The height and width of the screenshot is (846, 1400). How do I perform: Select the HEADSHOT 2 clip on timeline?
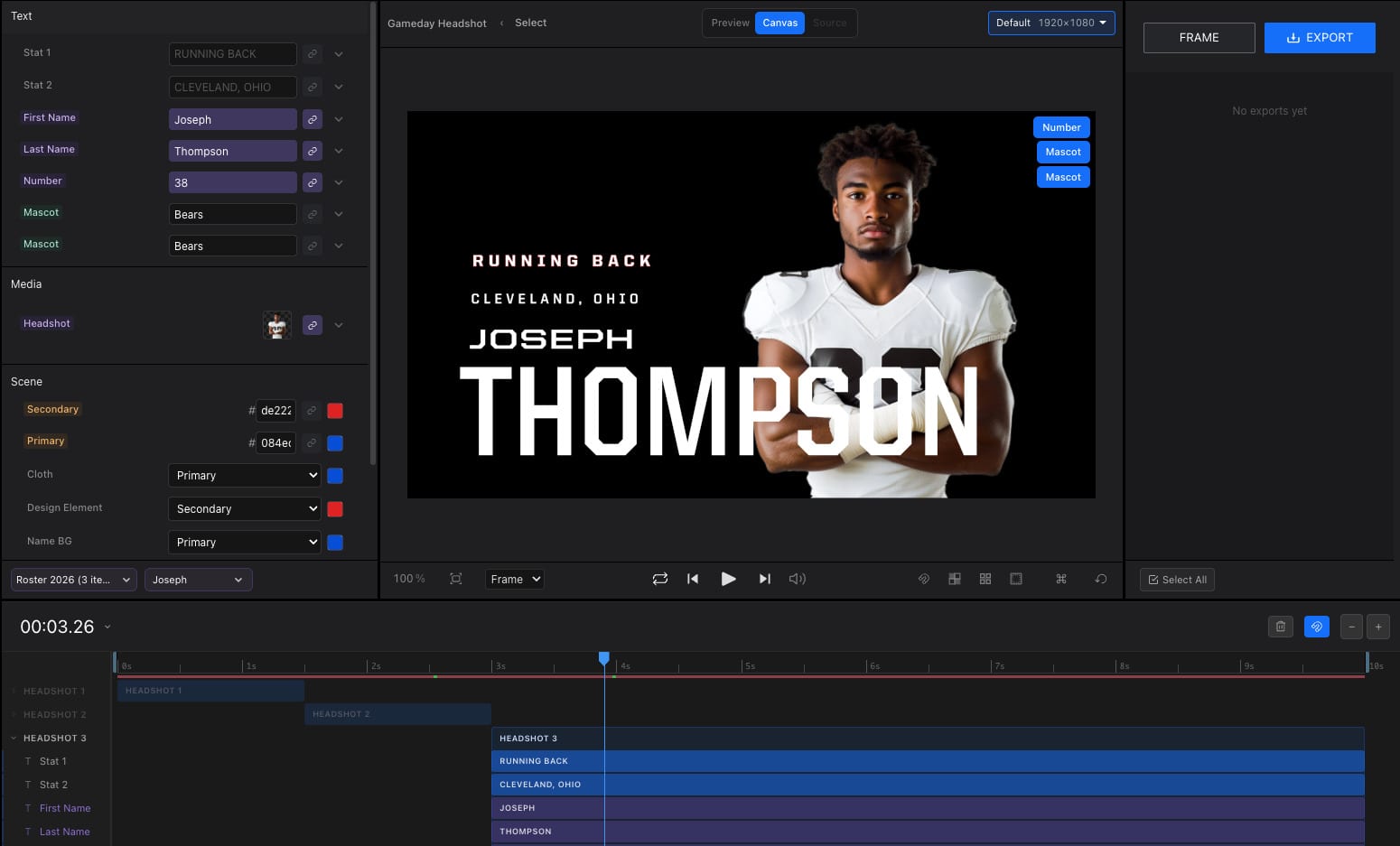click(397, 714)
